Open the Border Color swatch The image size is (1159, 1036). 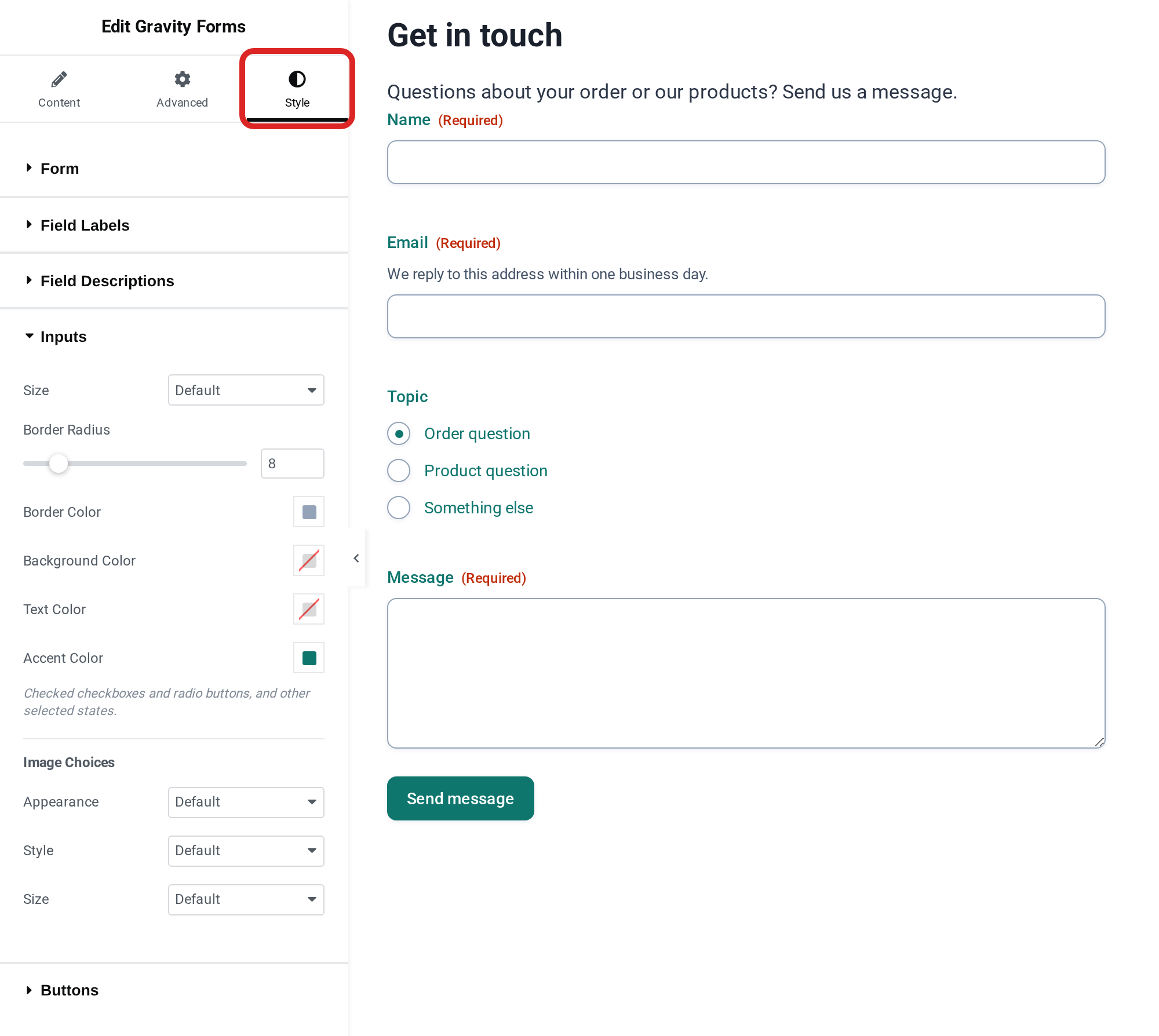click(x=309, y=512)
